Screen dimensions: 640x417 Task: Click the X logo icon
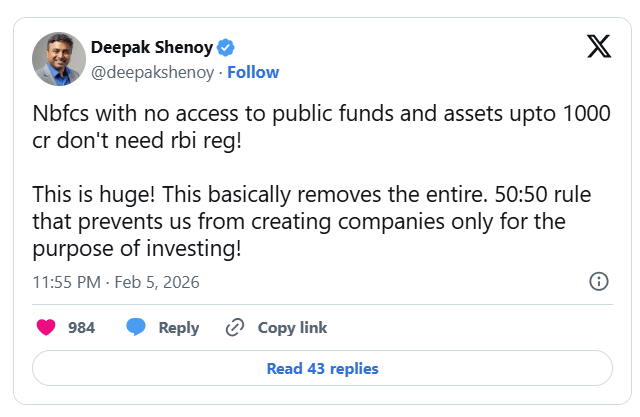(x=599, y=47)
